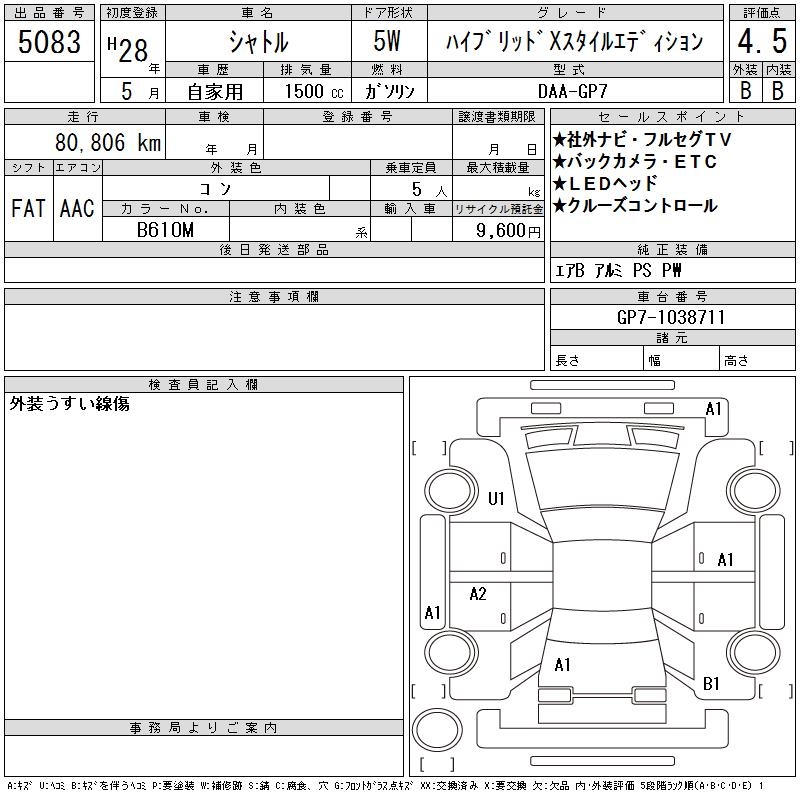Image resolution: width=800 pixels, height=800 pixels.
Task: Click the 注意事項欄 header
Action: pyautogui.click(x=274, y=296)
